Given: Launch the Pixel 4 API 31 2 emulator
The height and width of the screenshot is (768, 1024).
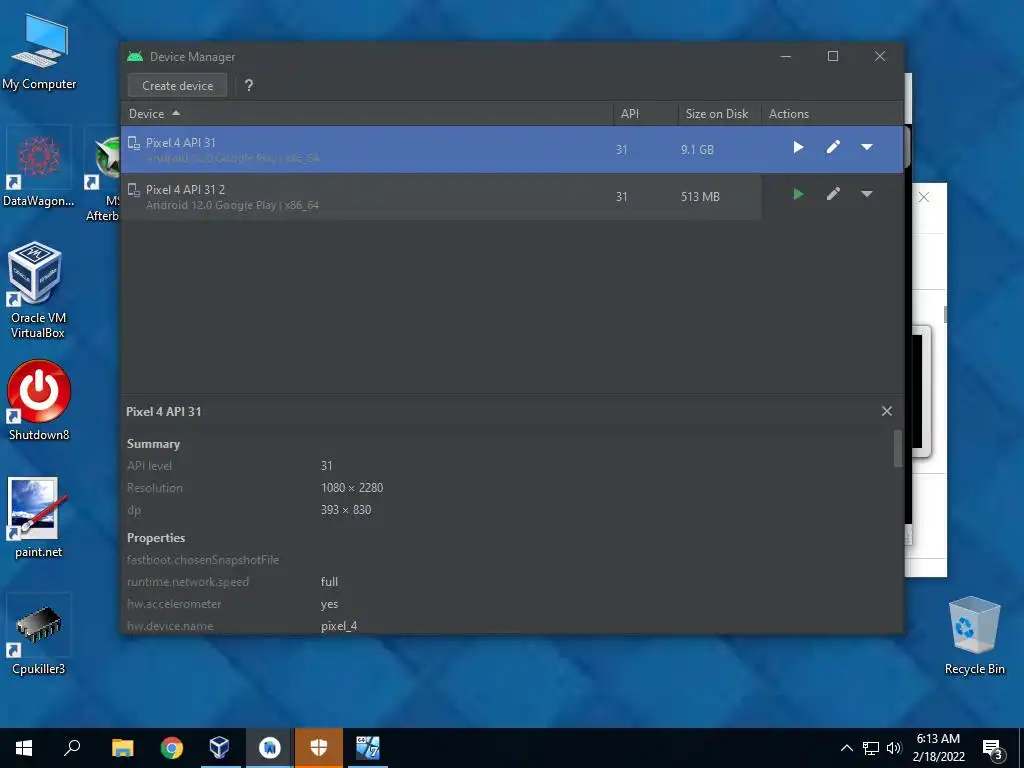Looking at the screenshot, I should [x=798, y=194].
